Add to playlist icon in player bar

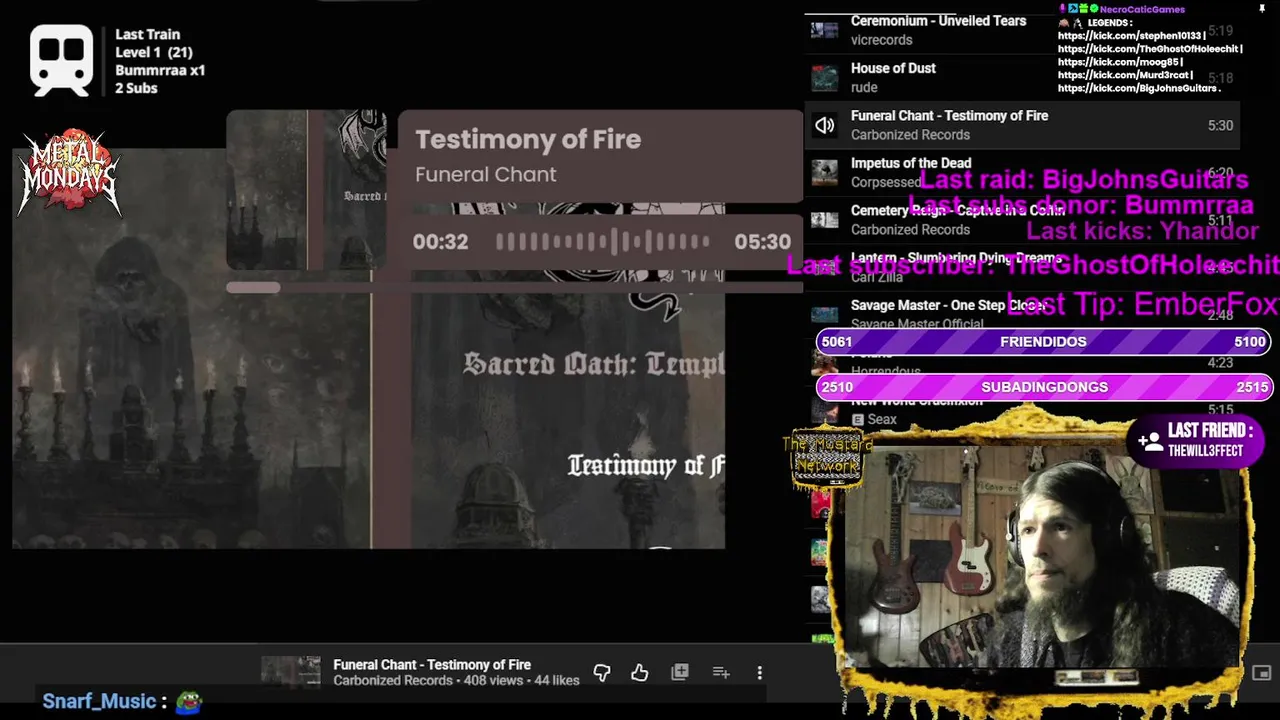pyautogui.click(x=721, y=673)
